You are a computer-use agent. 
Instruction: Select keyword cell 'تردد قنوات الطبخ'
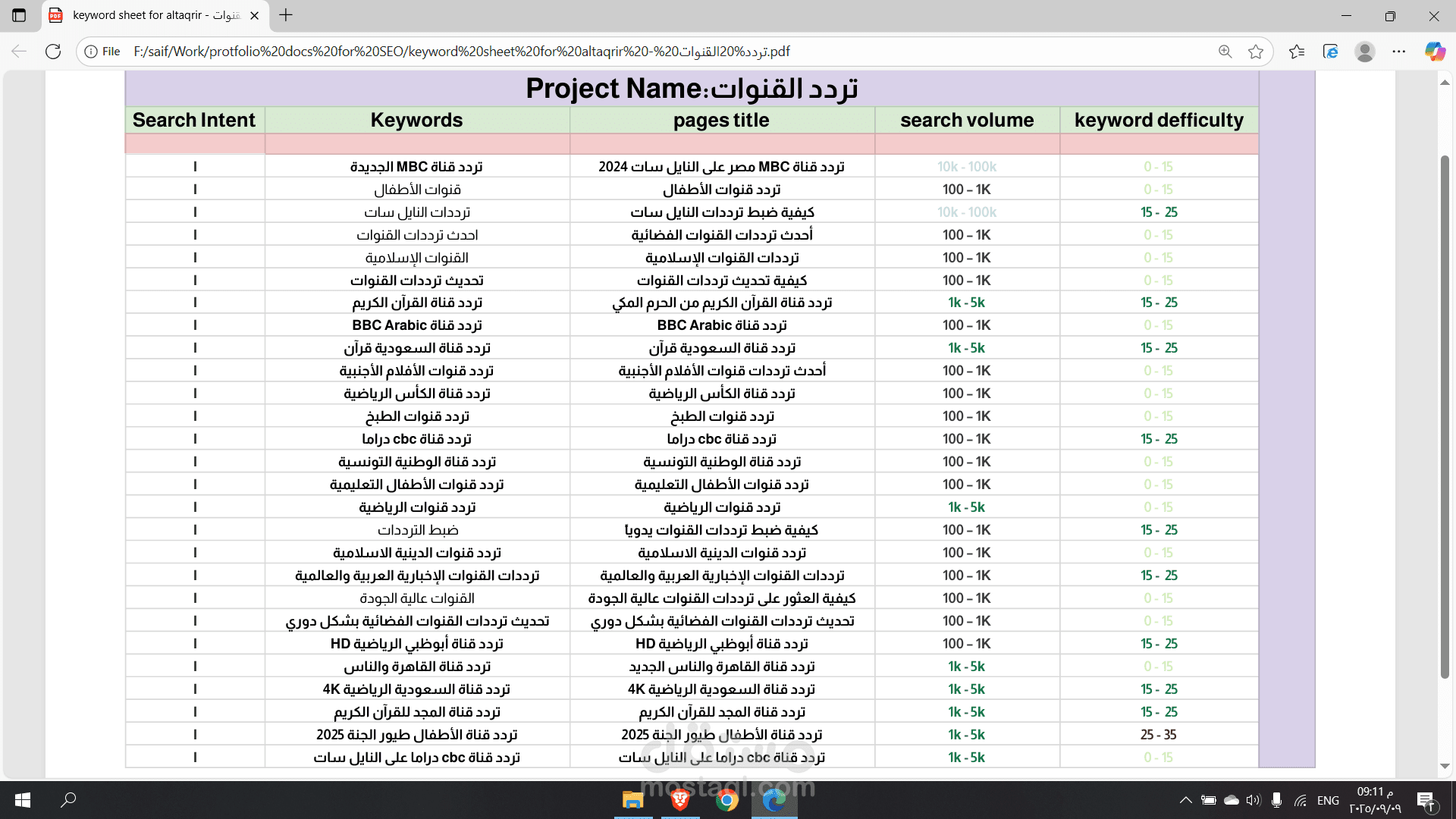pyautogui.click(x=417, y=416)
